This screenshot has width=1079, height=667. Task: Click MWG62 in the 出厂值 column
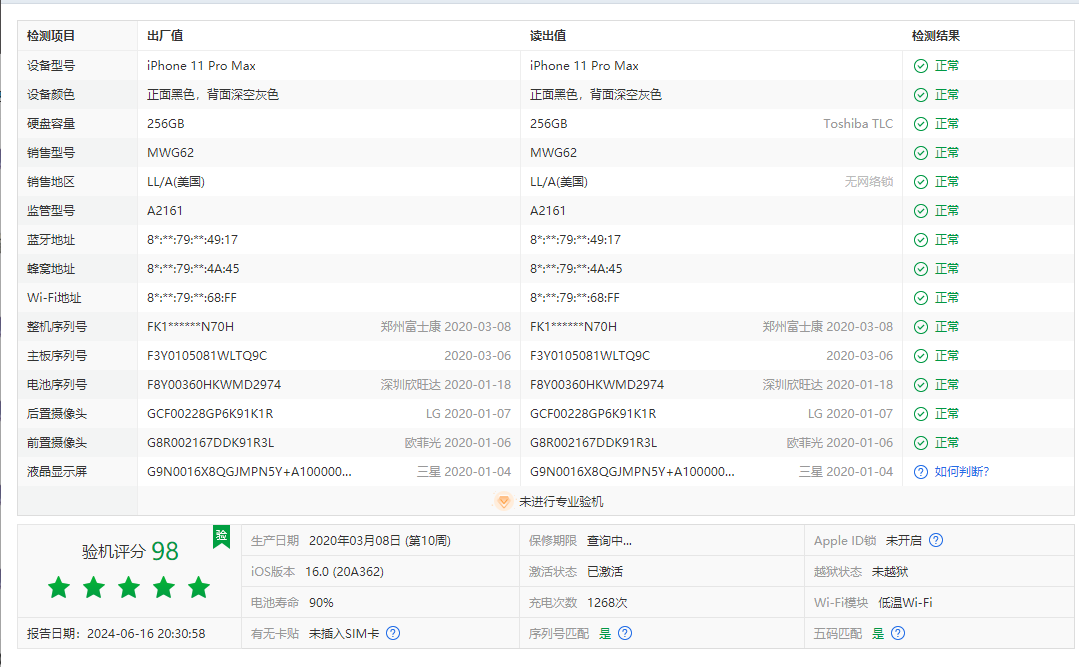point(171,153)
